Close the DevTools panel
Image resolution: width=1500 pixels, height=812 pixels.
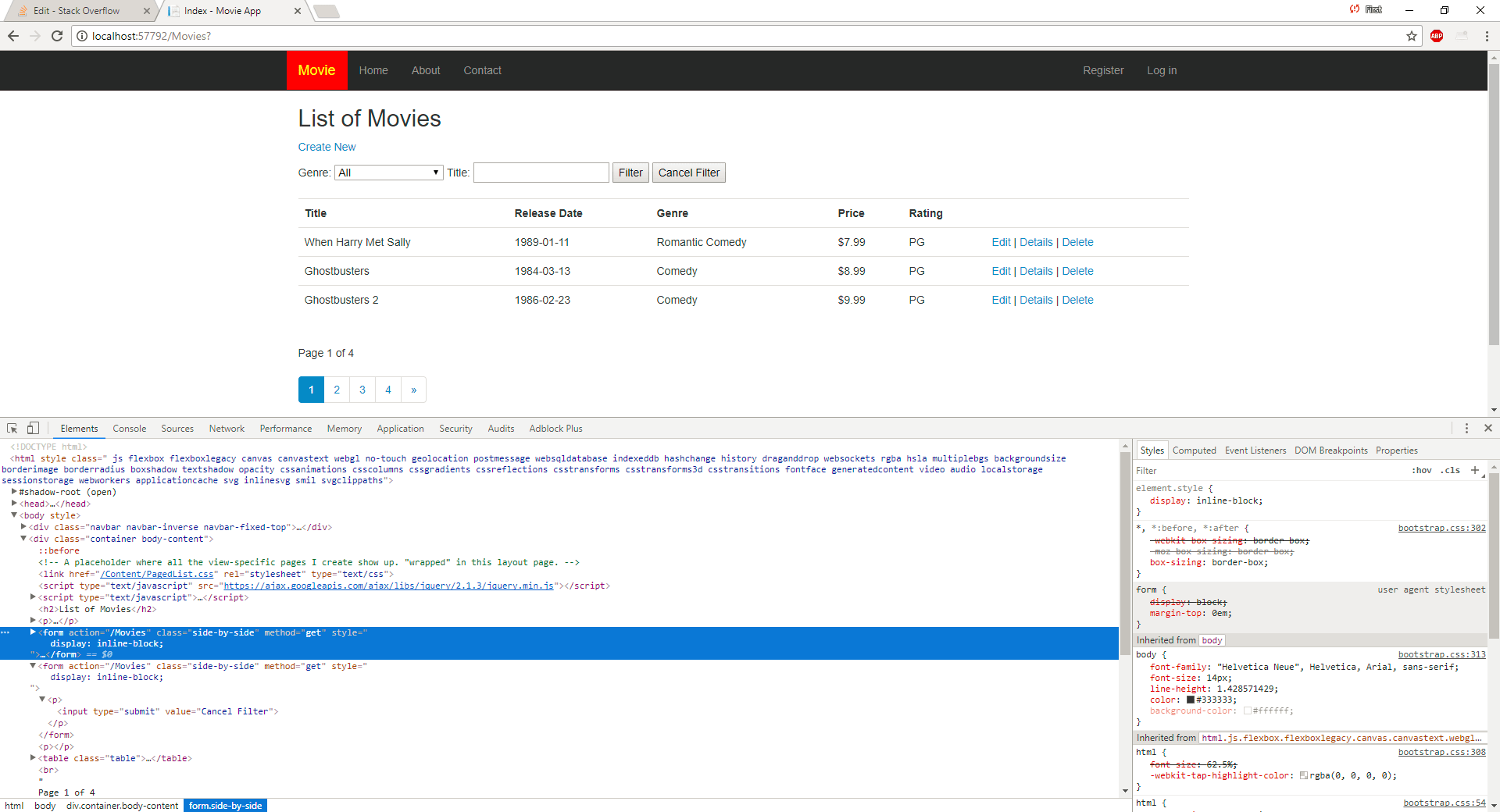[1488, 429]
